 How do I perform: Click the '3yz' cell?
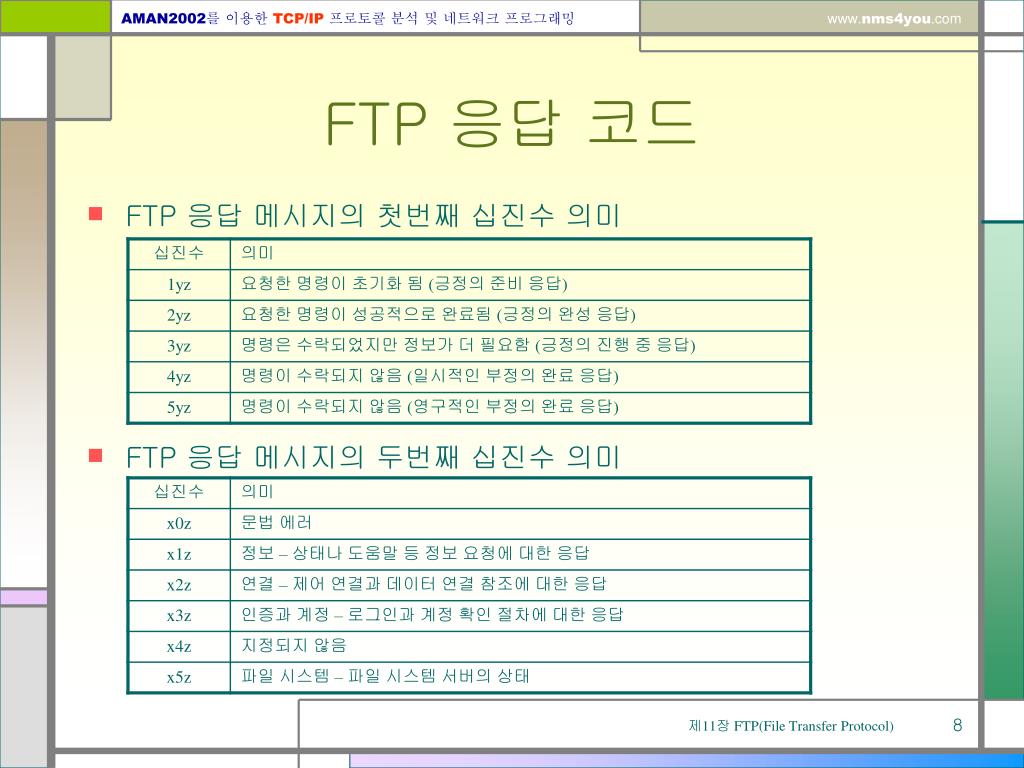pyautogui.click(x=179, y=346)
